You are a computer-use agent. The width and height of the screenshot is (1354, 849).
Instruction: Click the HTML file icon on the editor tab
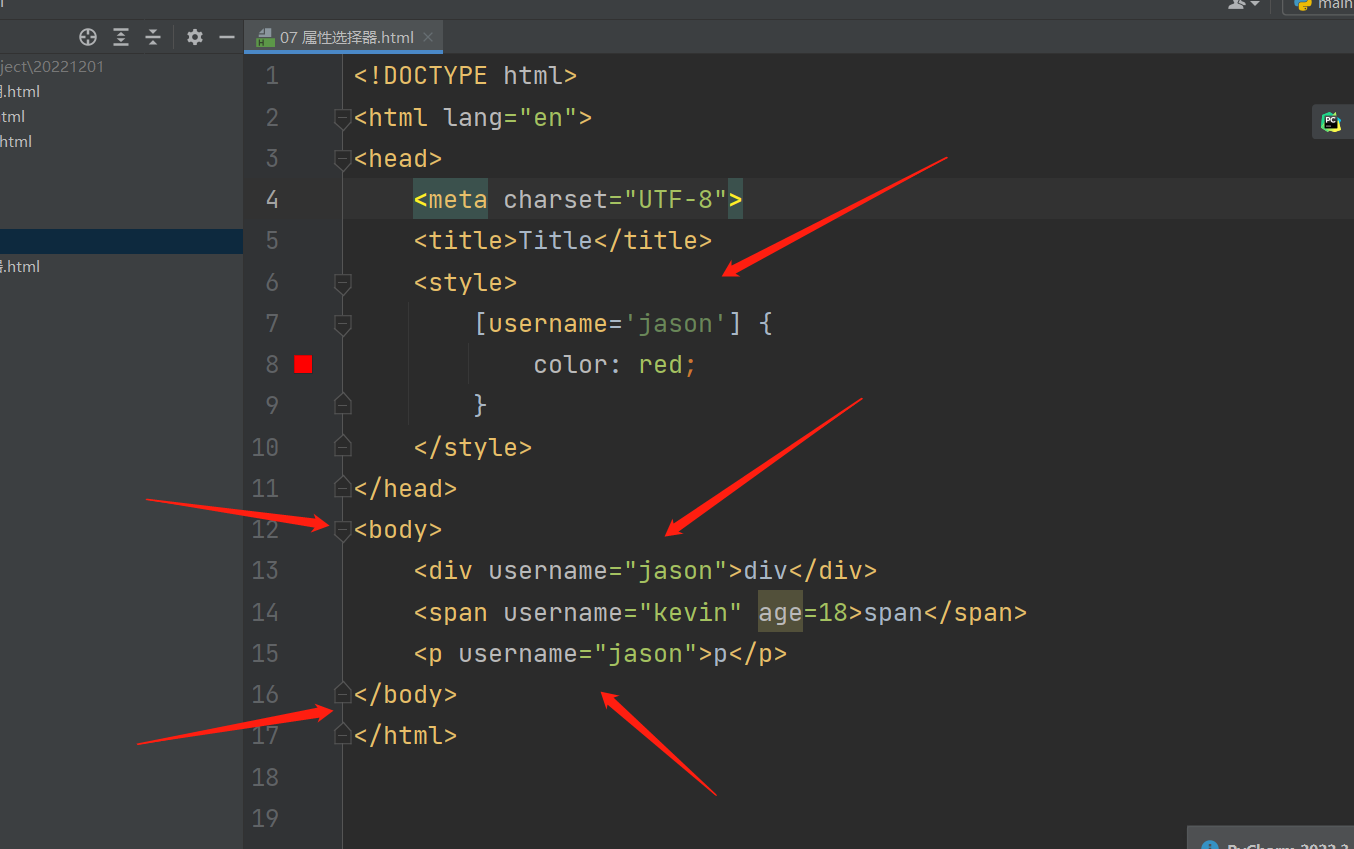coord(264,38)
